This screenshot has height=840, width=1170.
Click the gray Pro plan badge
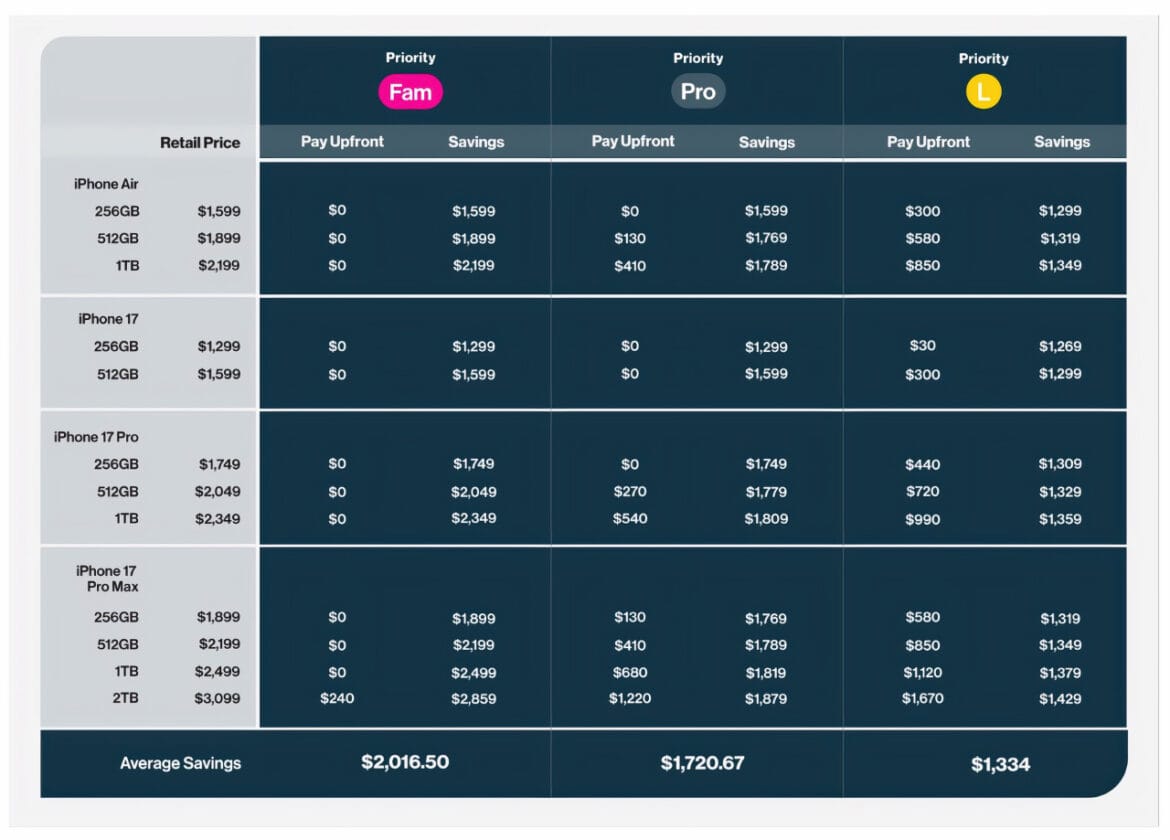click(698, 91)
